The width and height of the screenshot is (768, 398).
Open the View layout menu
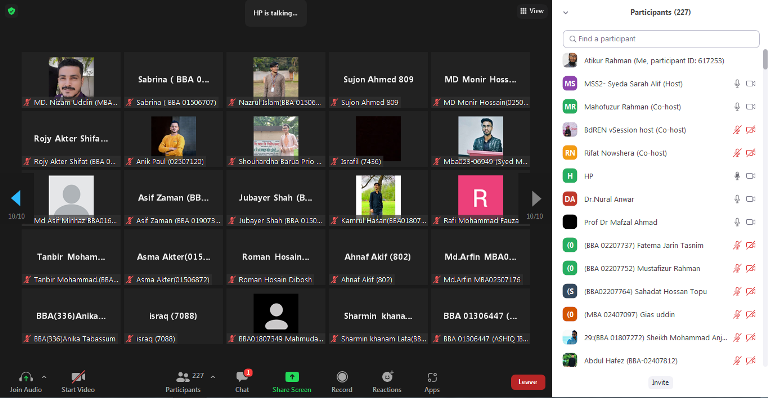tap(532, 11)
